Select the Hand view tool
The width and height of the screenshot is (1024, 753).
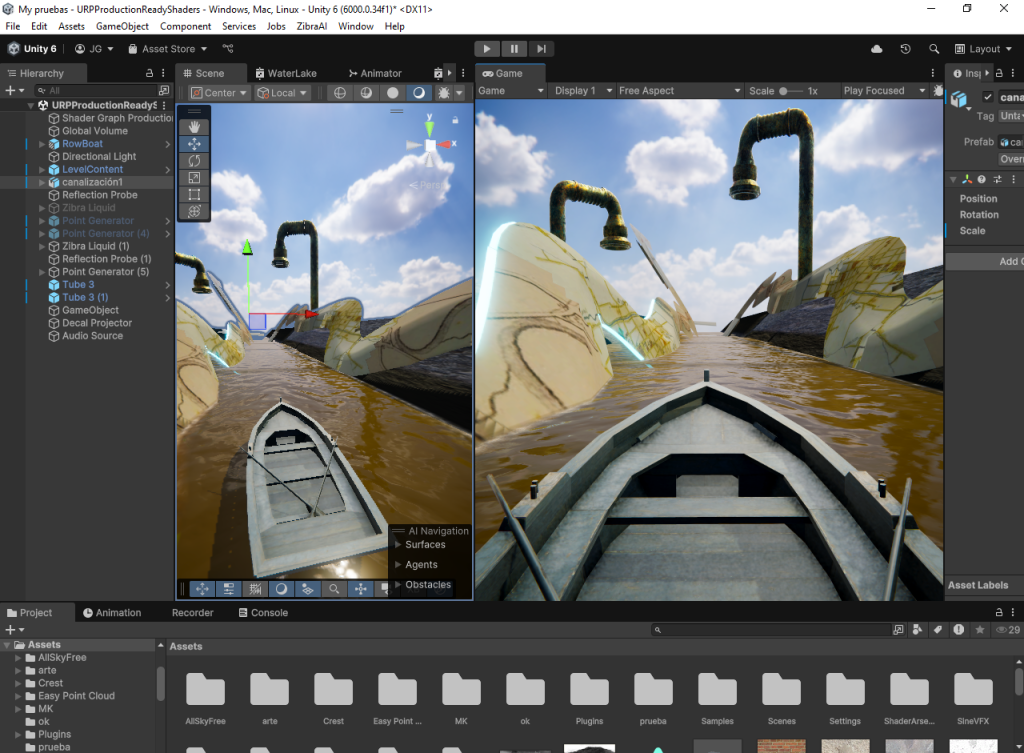194,126
